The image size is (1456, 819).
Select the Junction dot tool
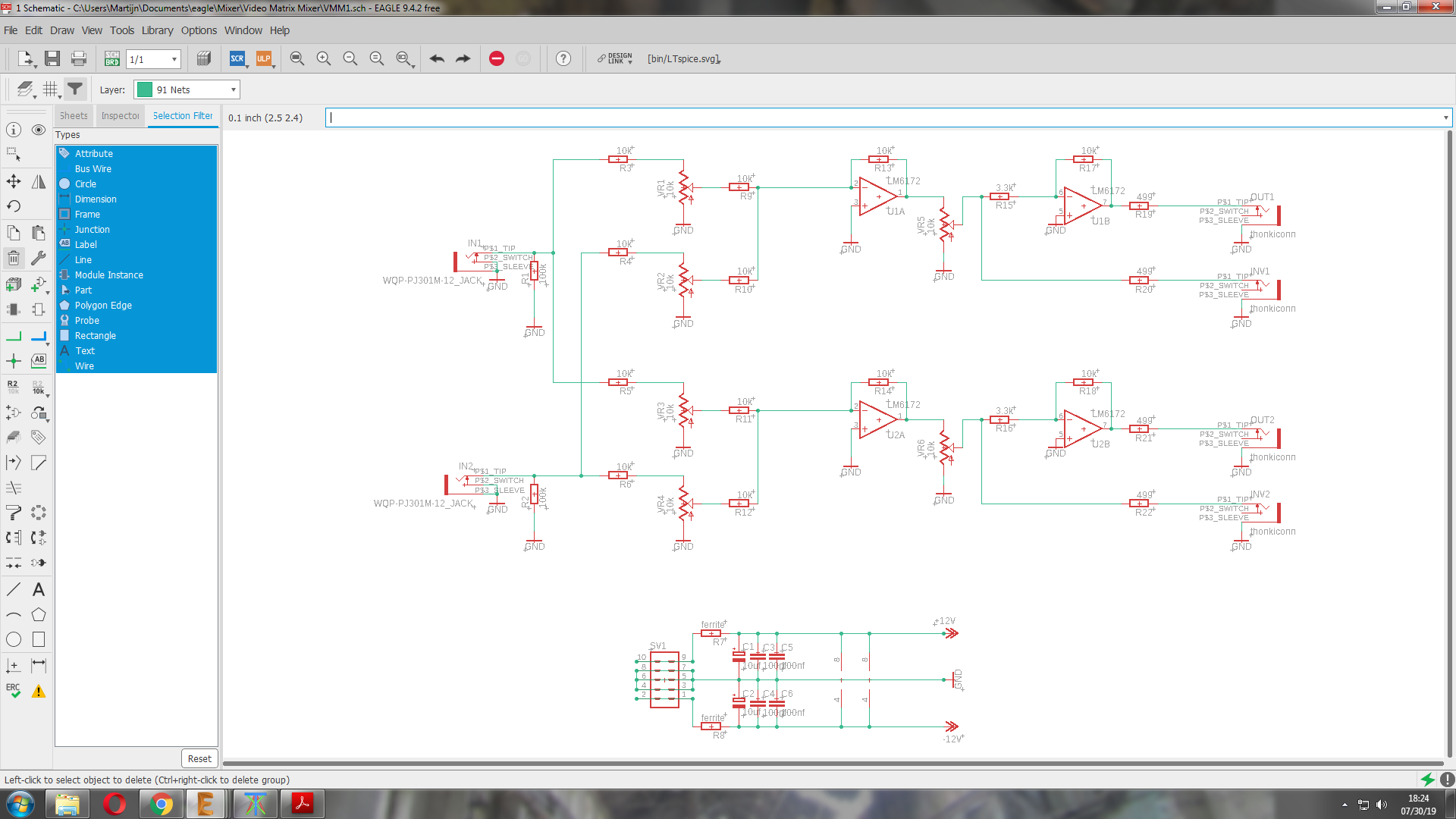(x=14, y=361)
